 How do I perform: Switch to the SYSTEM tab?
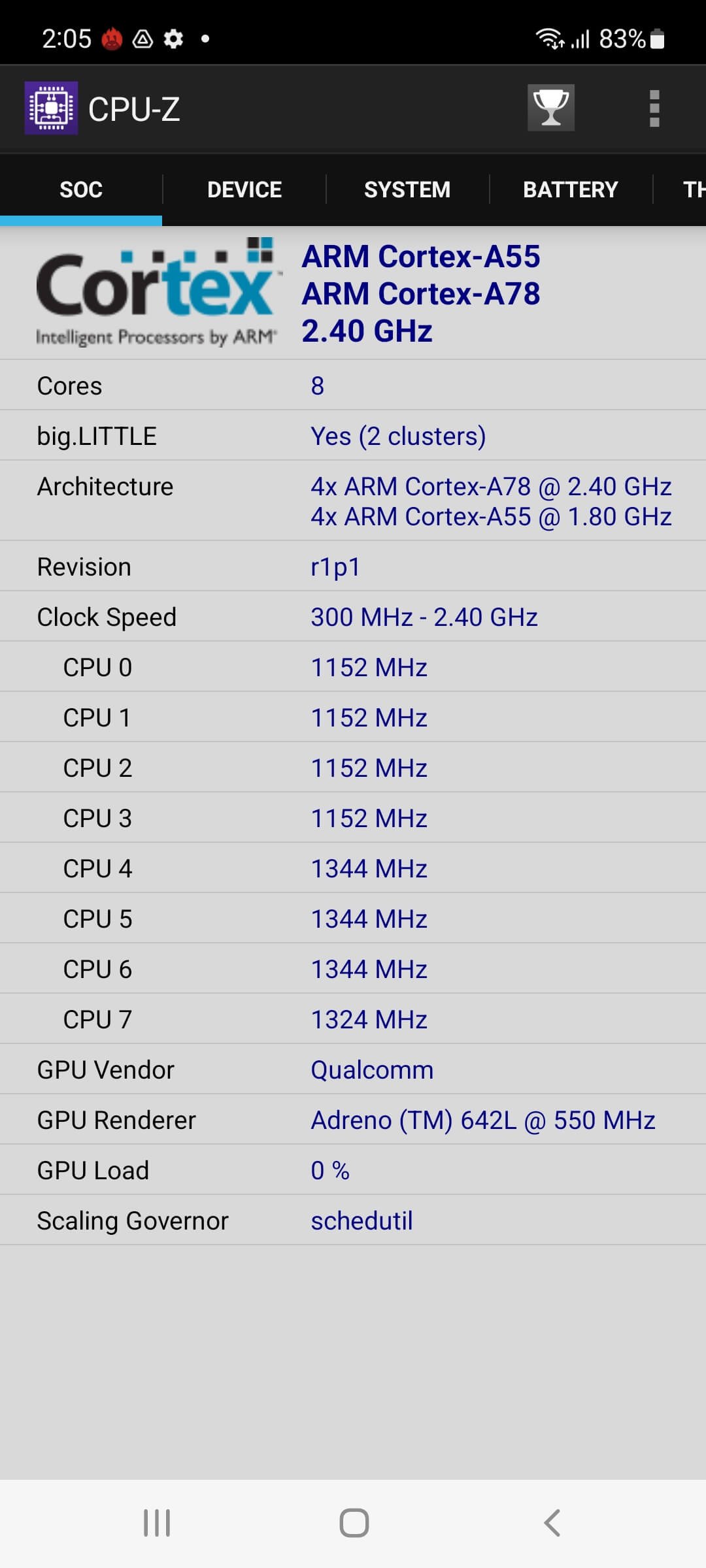coord(407,189)
